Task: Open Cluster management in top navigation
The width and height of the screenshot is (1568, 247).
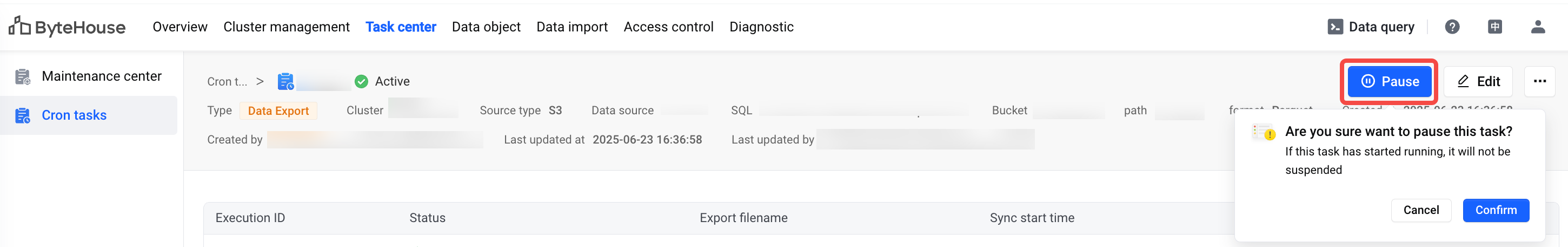Action: point(286,27)
